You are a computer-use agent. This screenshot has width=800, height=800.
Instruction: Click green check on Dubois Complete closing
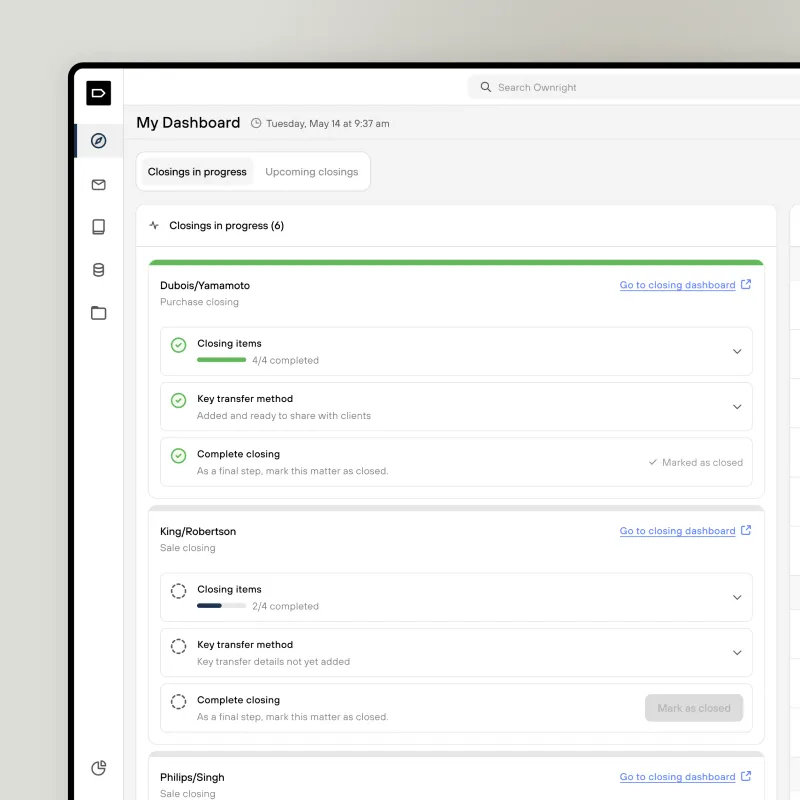179,456
